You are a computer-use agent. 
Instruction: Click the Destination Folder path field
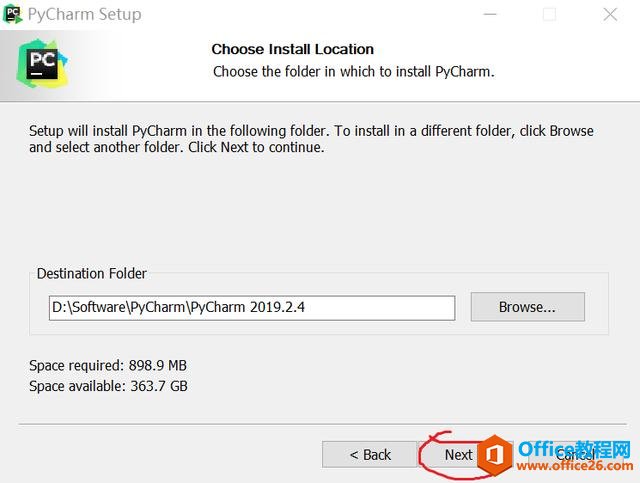click(252, 308)
